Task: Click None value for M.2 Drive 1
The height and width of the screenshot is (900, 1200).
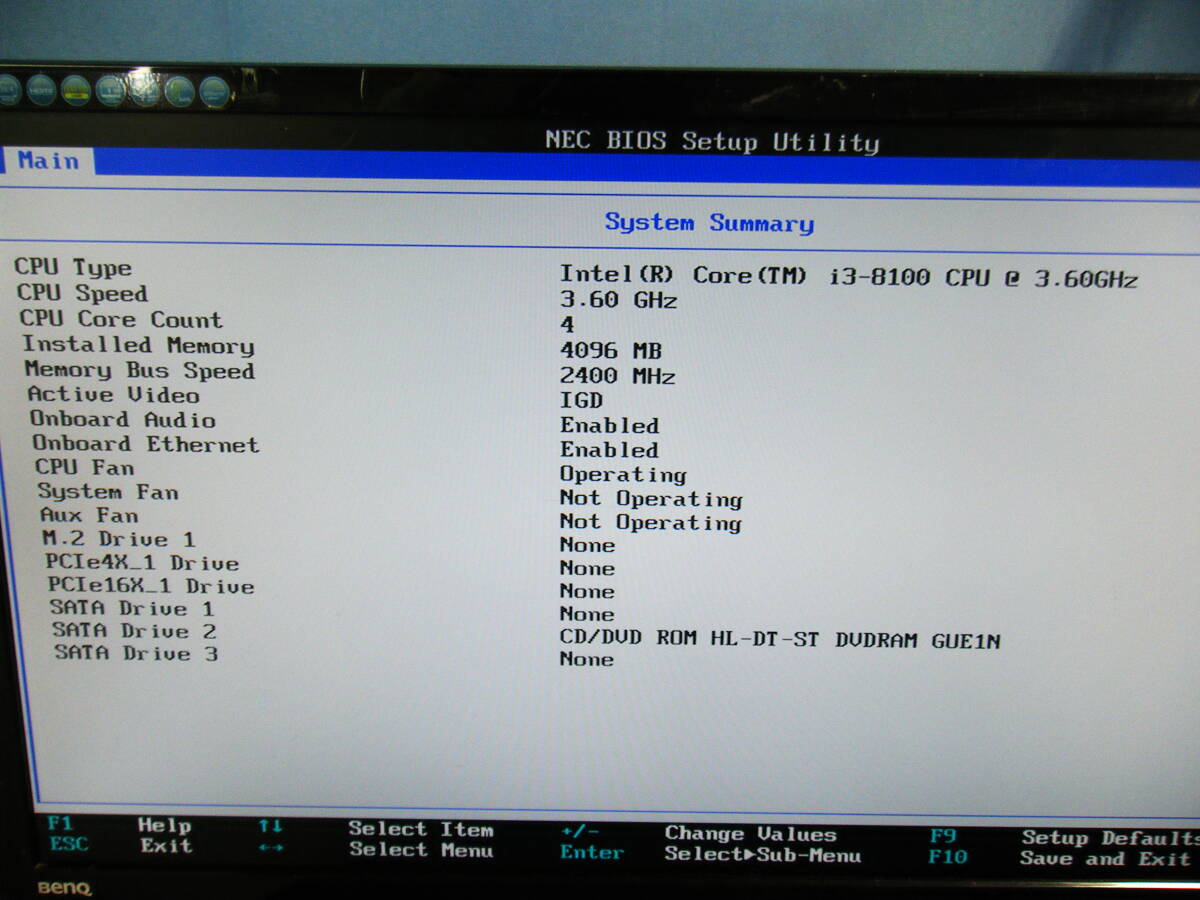Action: coord(587,545)
